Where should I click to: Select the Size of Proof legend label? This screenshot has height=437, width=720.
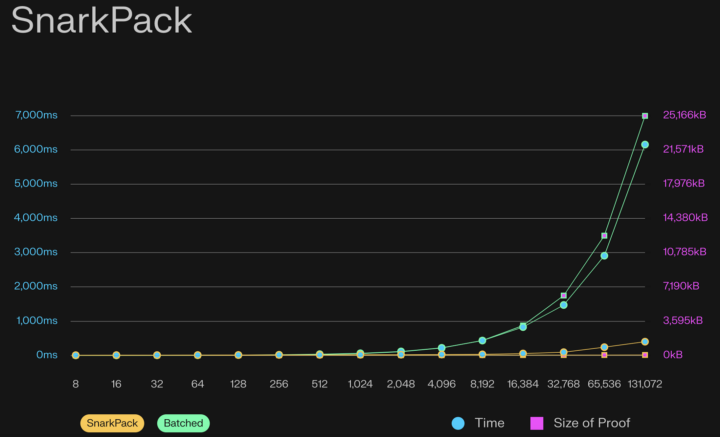point(592,423)
